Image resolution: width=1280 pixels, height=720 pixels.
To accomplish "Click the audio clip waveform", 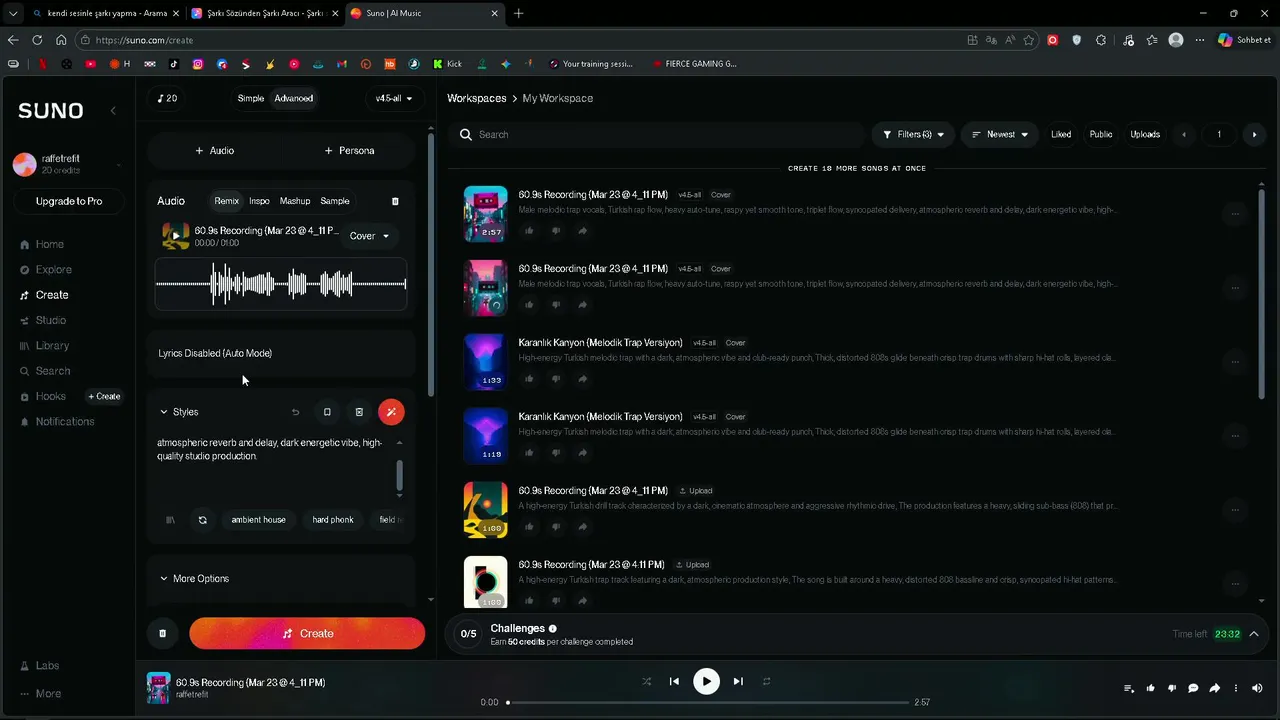I will pos(281,284).
